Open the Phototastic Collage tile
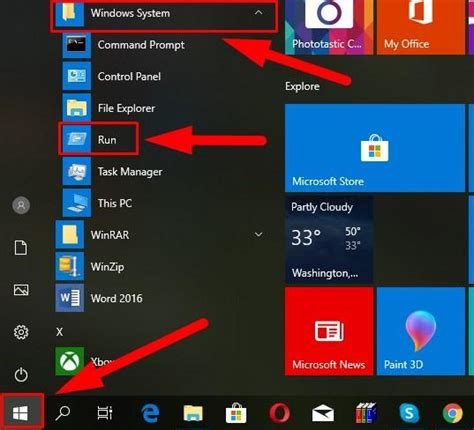474x430 pixels. 329,27
